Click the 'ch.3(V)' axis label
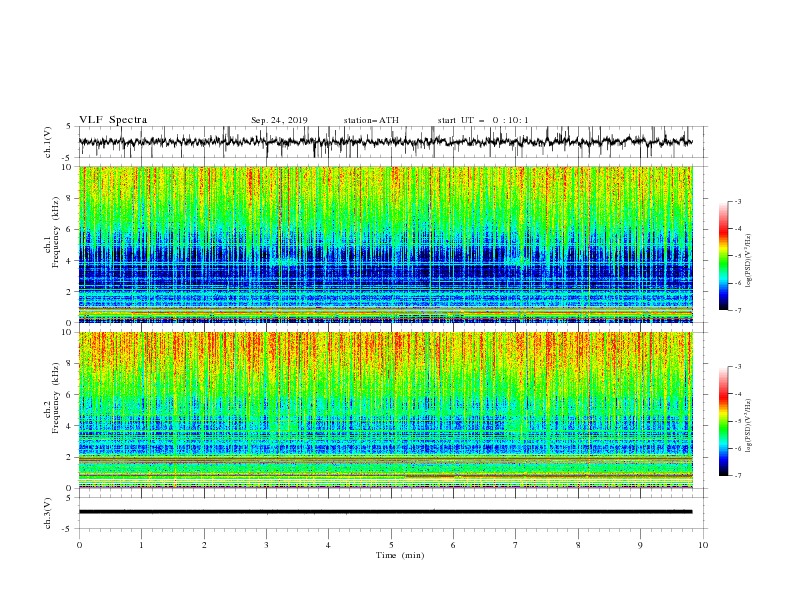This screenshot has height=612, width=792. [48, 513]
